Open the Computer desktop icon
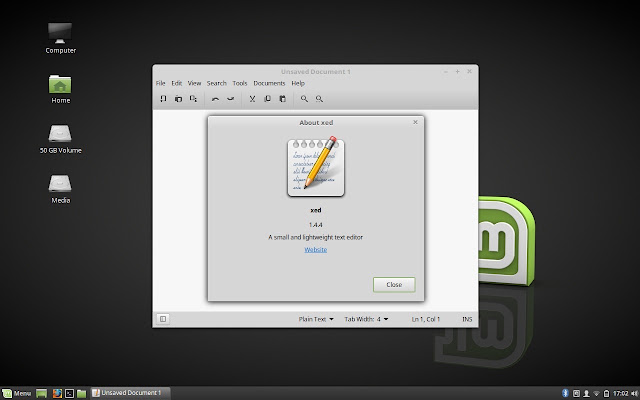The image size is (640, 400). point(60,38)
